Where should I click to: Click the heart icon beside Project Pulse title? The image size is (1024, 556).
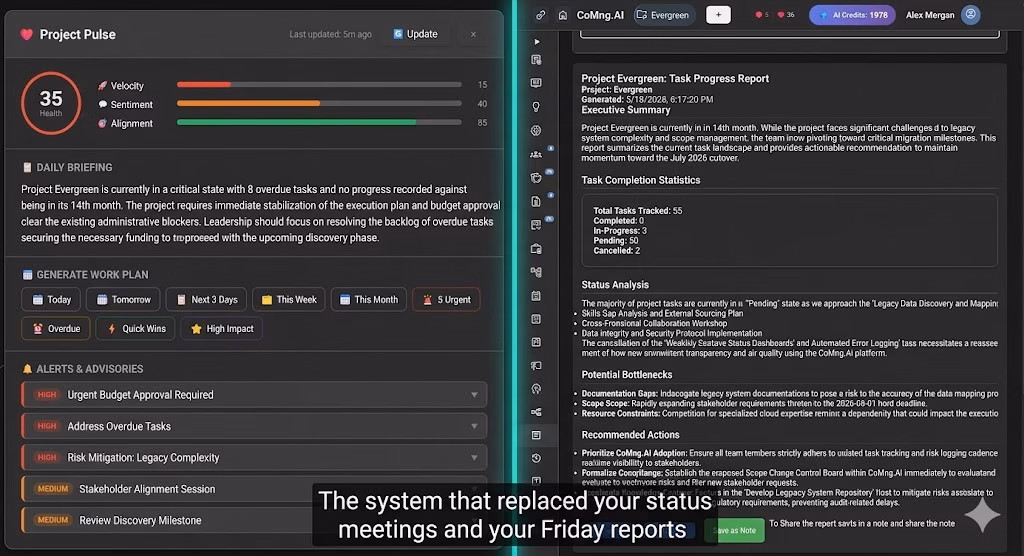[x=27, y=35]
